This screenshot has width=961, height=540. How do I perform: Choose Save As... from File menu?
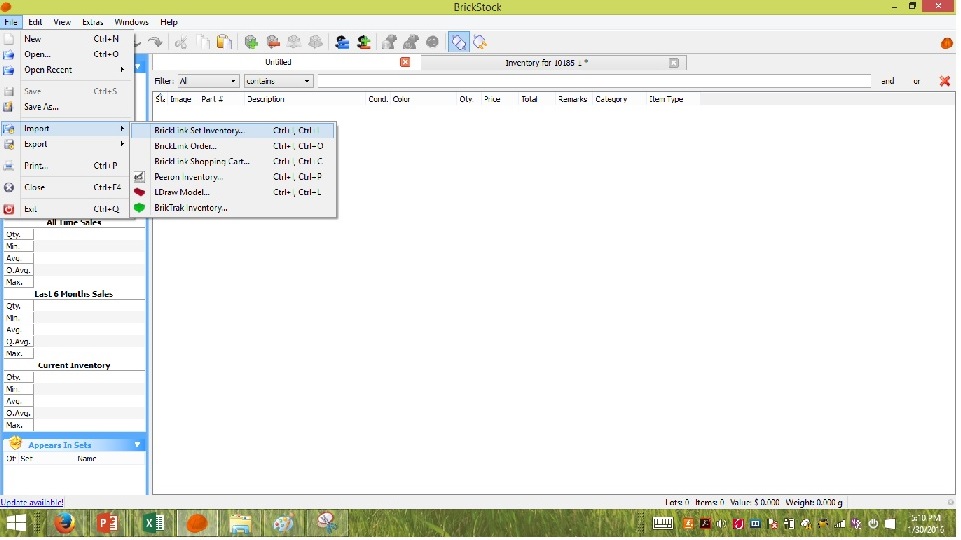pos(67,107)
